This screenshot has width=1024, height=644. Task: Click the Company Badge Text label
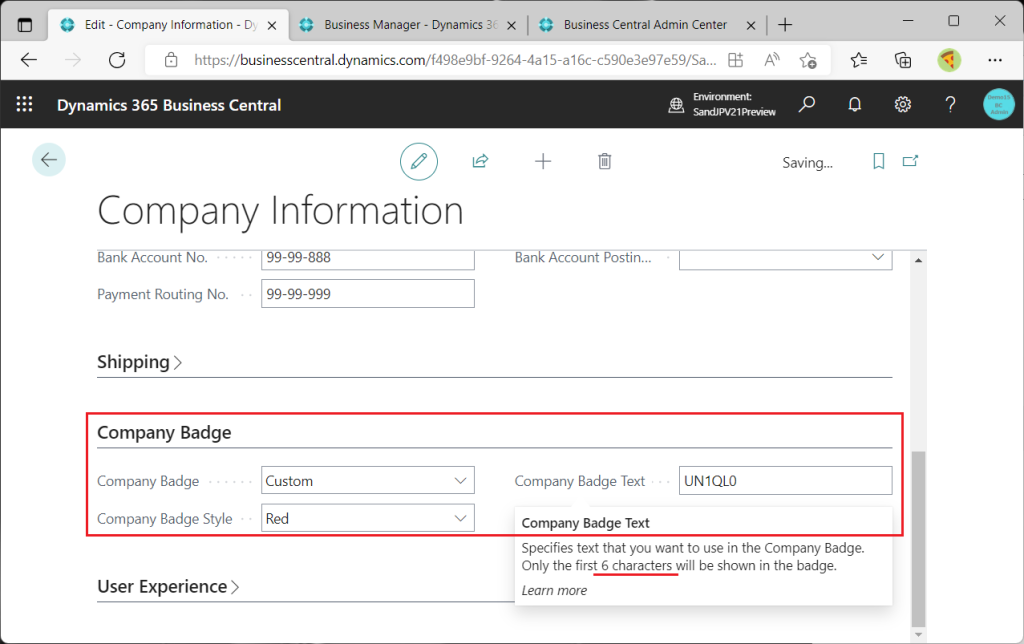[579, 481]
